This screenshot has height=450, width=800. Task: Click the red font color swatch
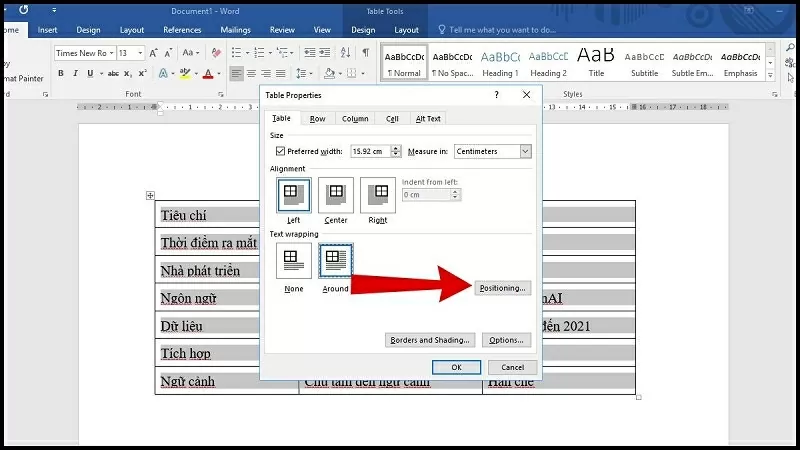[x=208, y=73]
